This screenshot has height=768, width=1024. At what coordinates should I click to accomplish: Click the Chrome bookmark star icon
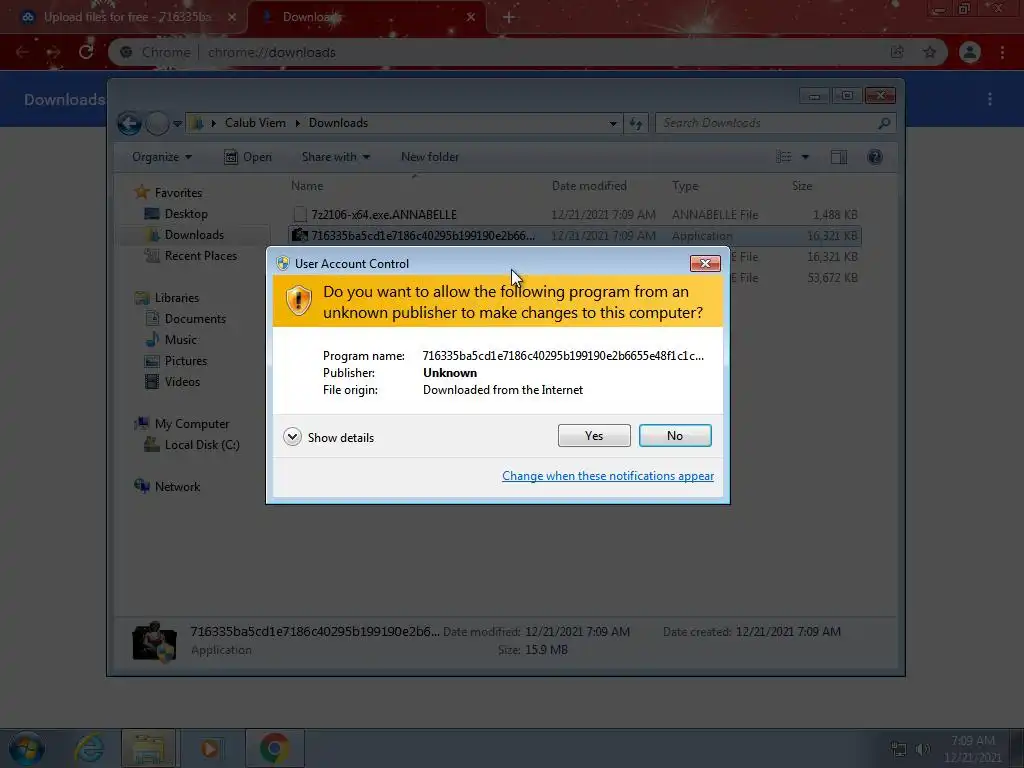(929, 52)
